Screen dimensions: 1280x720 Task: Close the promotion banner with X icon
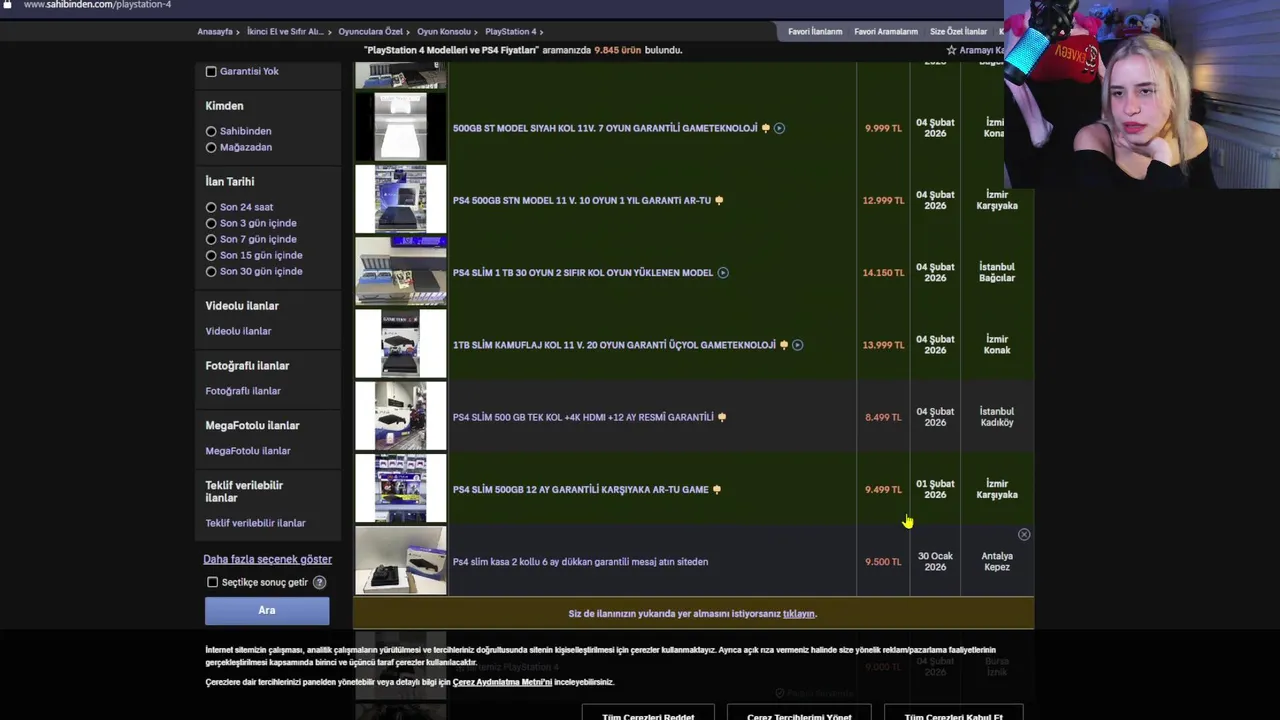tap(1023, 535)
